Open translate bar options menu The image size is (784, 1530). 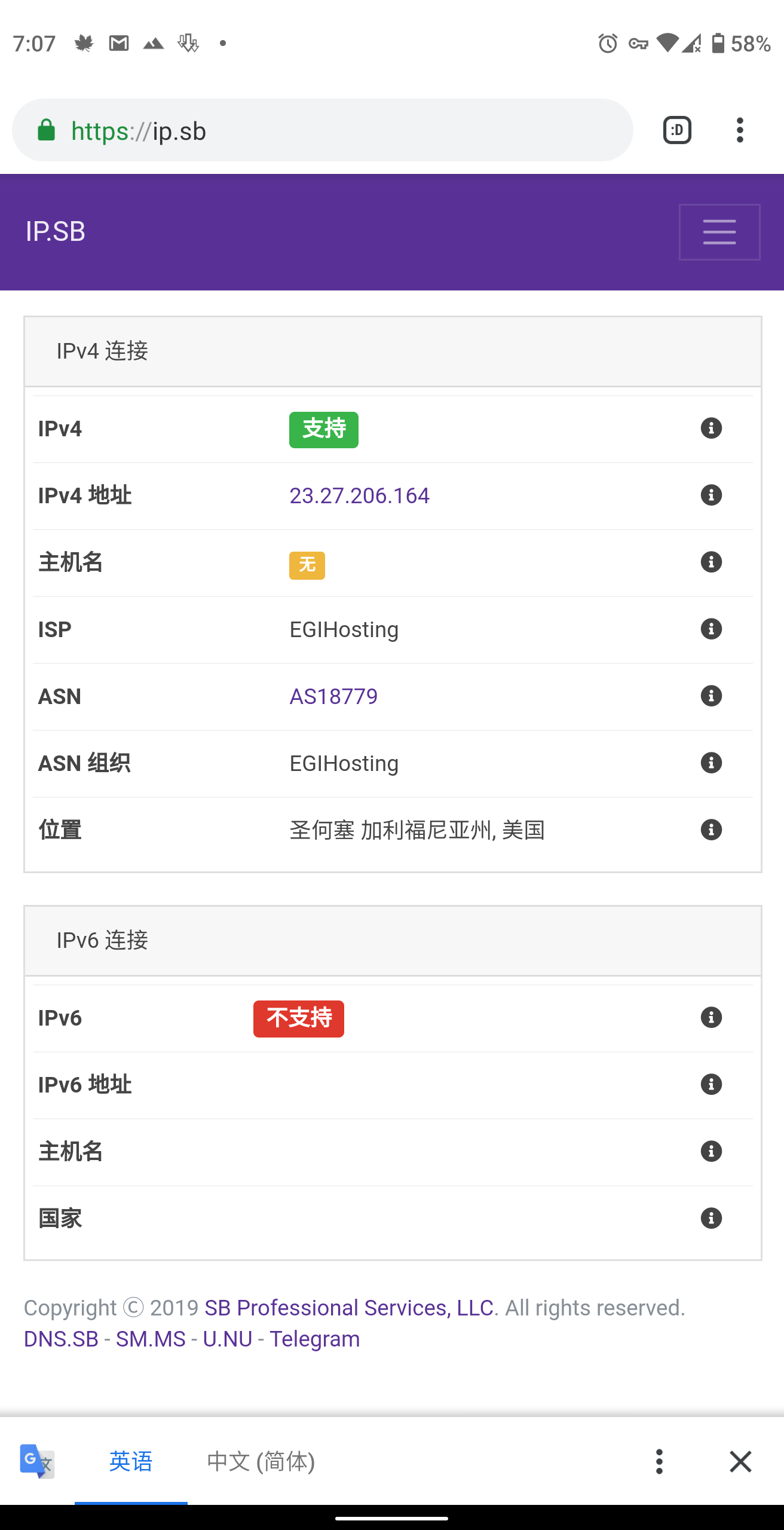[659, 1461]
